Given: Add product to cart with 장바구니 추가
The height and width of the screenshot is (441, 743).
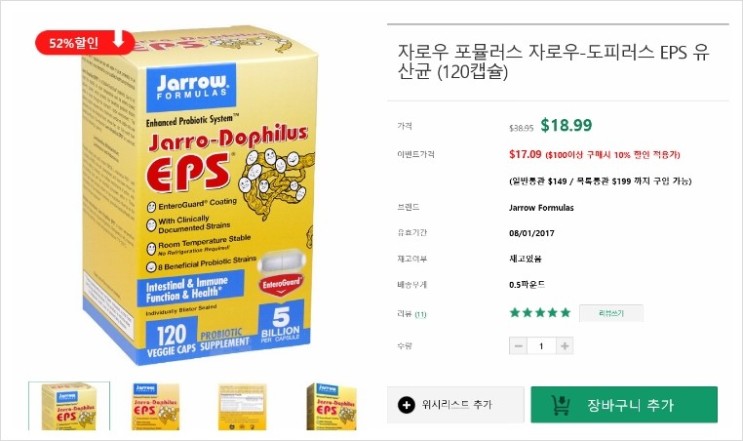Looking at the screenshot, I should coord(624,405).
